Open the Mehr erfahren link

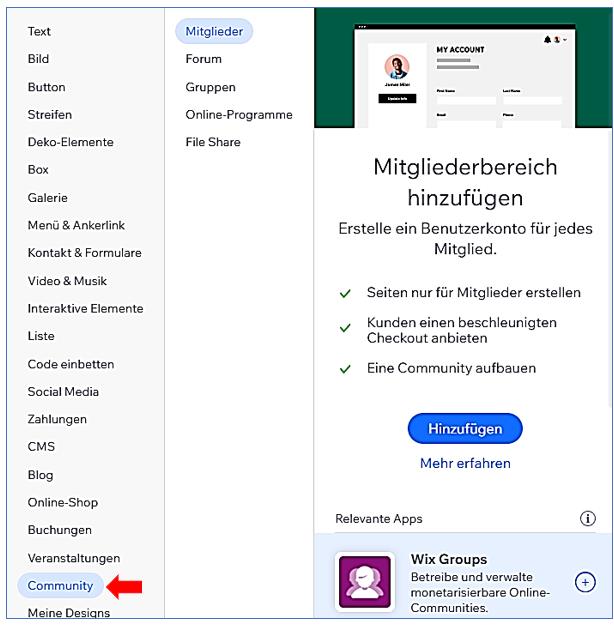(465, 463)
